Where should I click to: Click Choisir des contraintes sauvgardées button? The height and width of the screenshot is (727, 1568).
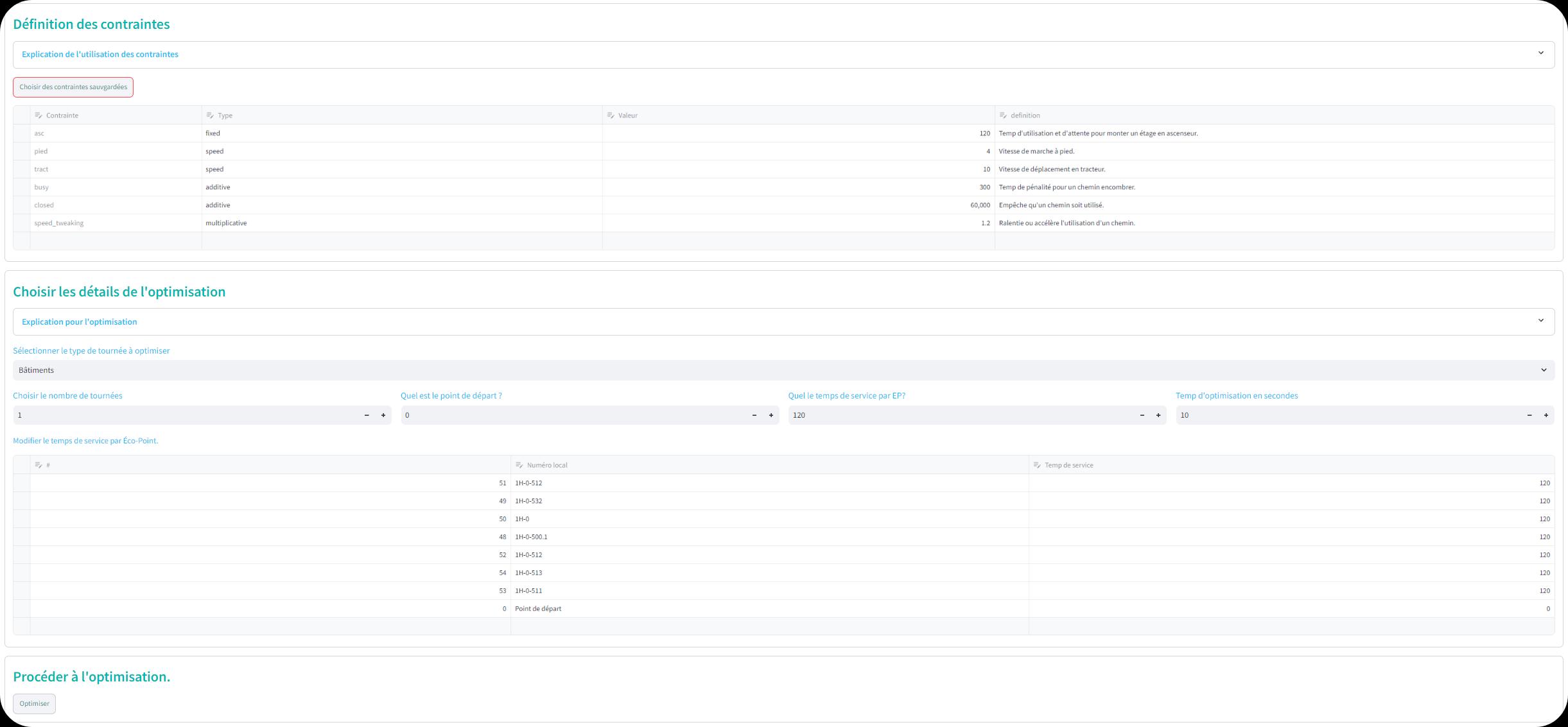(x=73, y=87)
